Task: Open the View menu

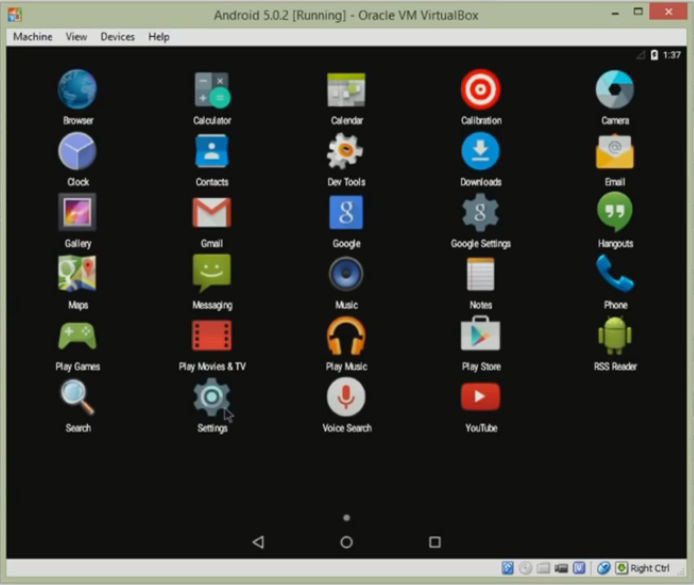Action: pos(77,37)
